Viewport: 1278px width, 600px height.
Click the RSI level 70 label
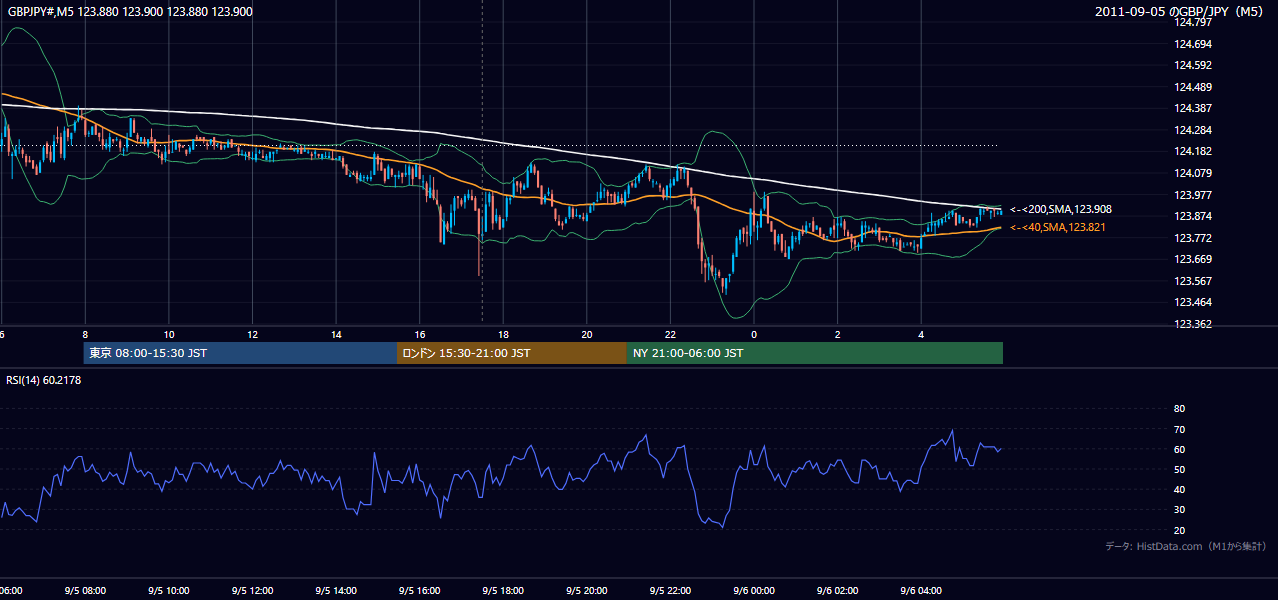[x=1179, y=429]
